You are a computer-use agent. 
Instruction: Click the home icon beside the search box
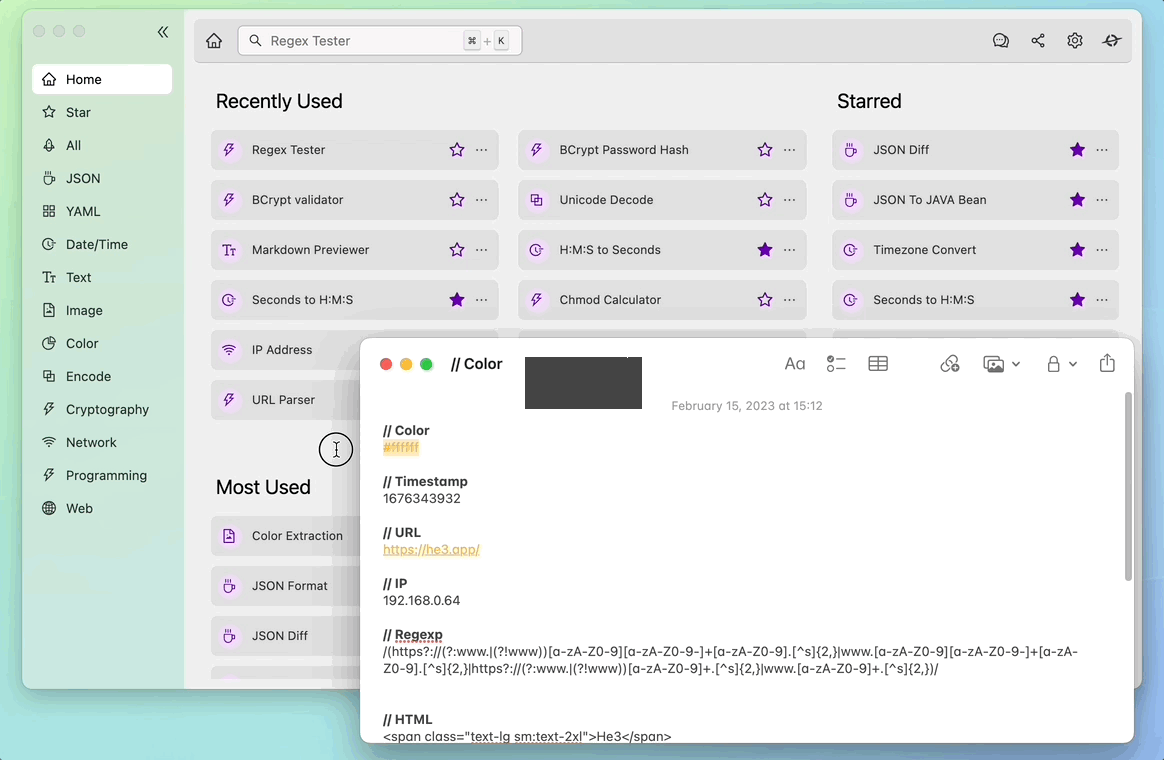[214, 41]
